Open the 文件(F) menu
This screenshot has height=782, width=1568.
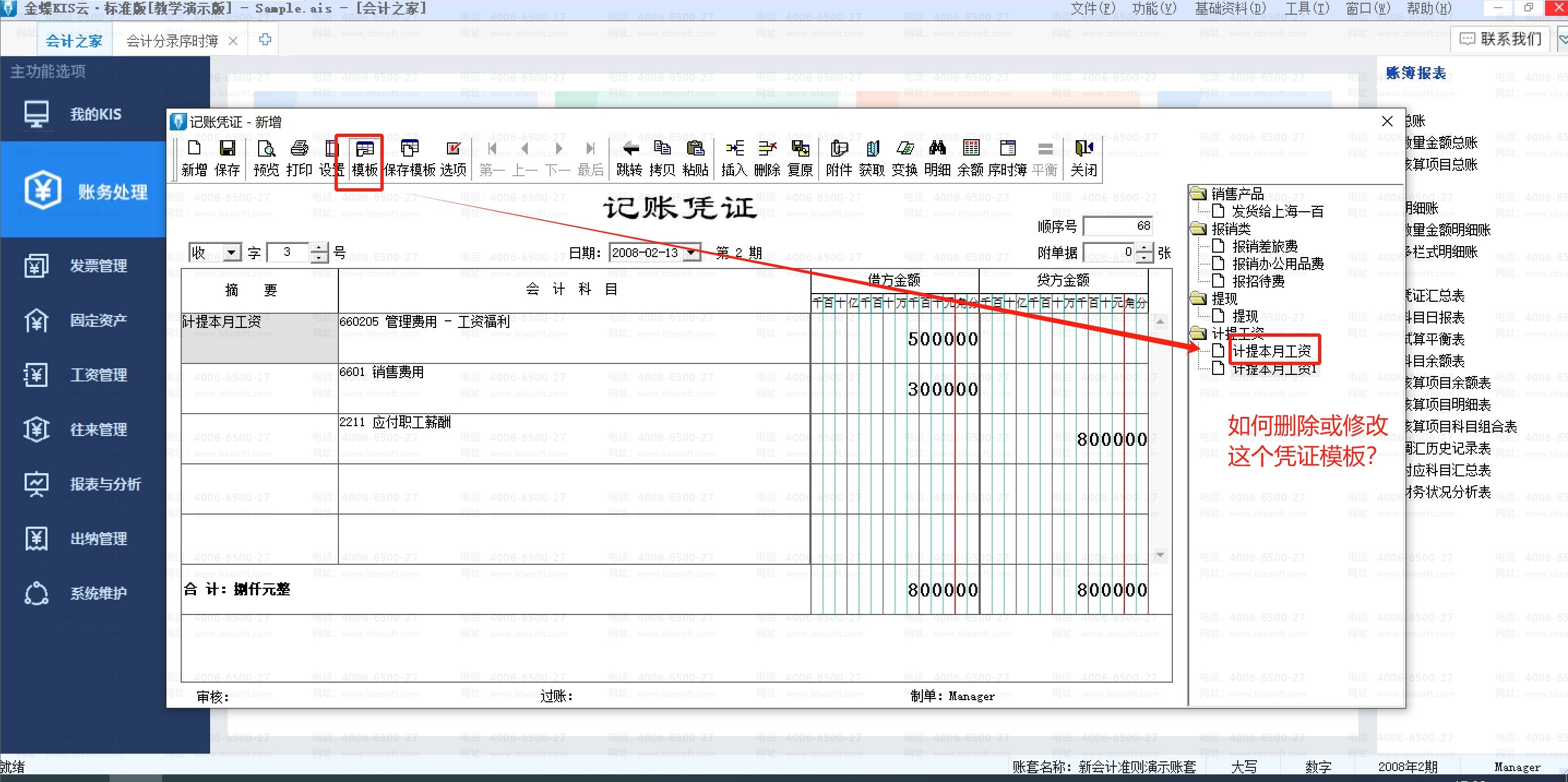[x=1093, y=9]
